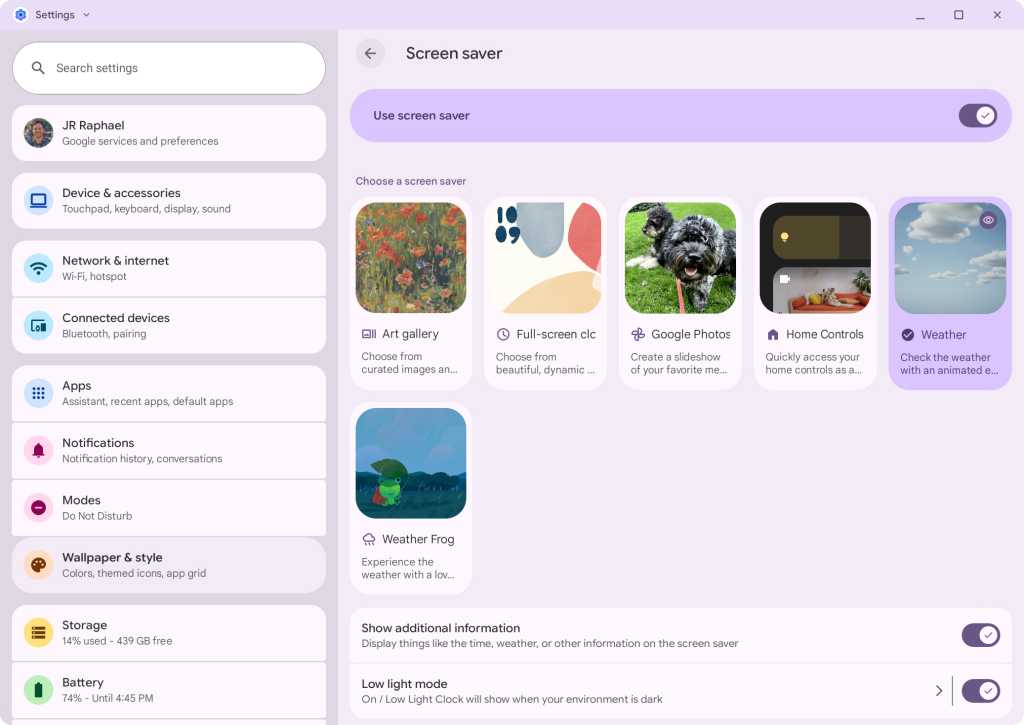Focus the Search settings field

(x=168, y=68)
